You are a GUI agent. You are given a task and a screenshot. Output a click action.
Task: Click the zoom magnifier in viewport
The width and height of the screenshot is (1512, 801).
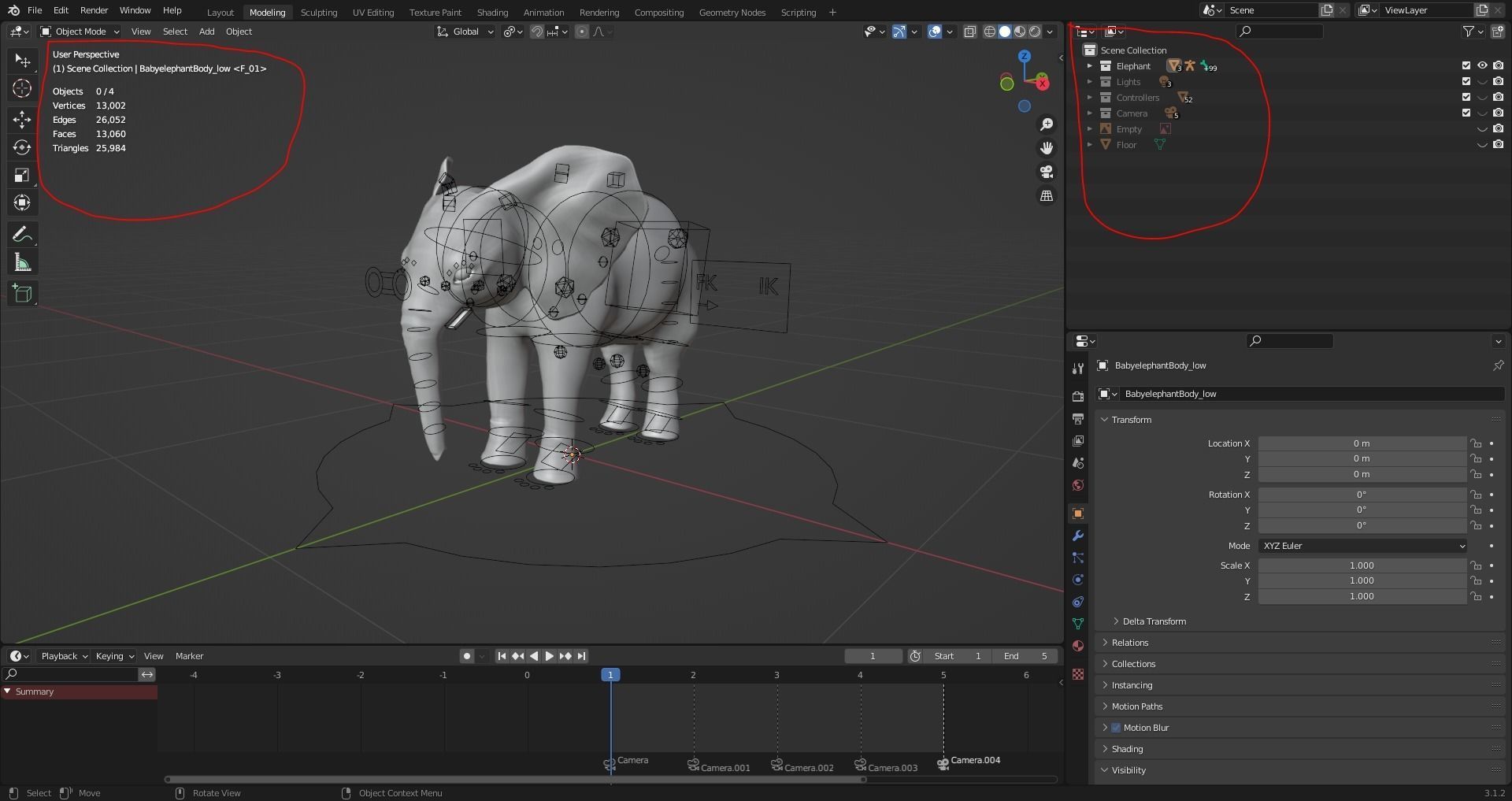(x=1047, y=124)
